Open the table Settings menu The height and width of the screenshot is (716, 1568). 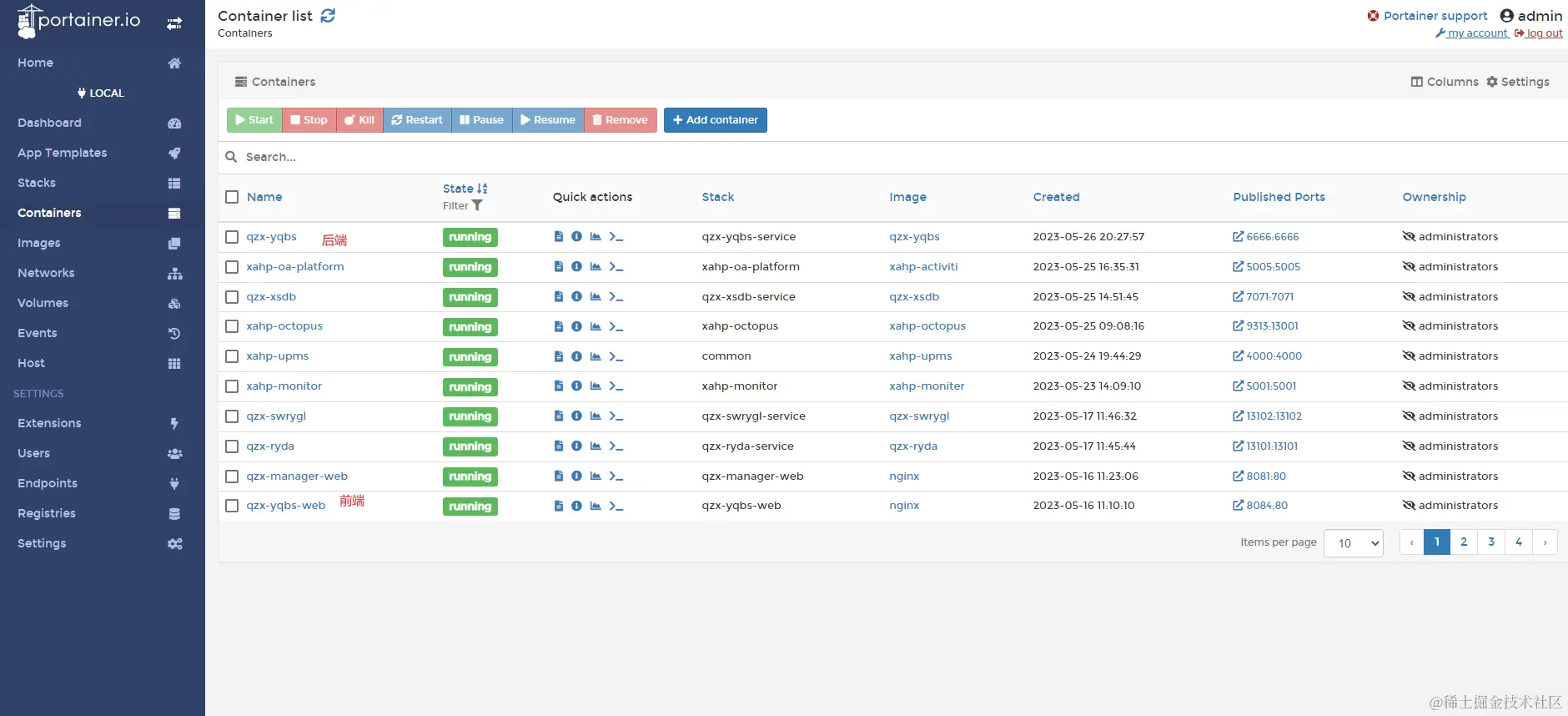click(x=1518, y=82)
